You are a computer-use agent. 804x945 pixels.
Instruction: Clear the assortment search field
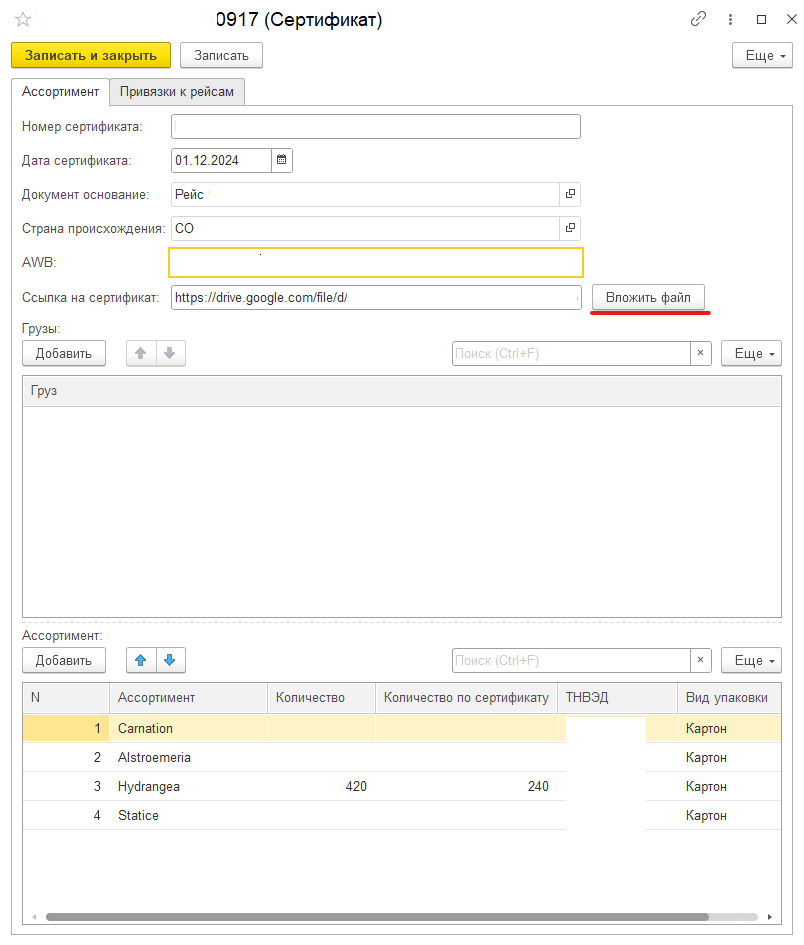pos(701,660)
